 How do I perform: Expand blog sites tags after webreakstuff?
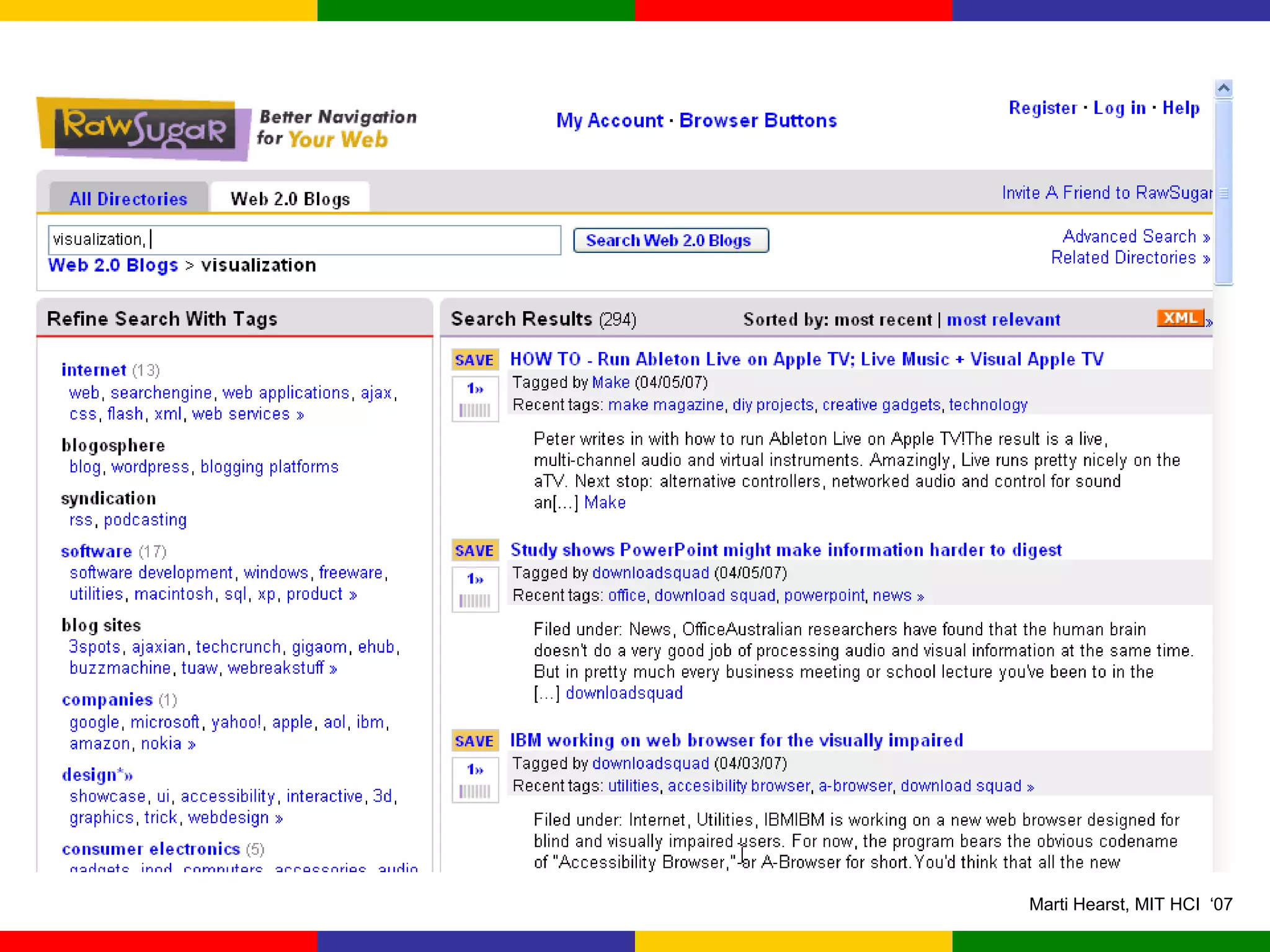334,669
